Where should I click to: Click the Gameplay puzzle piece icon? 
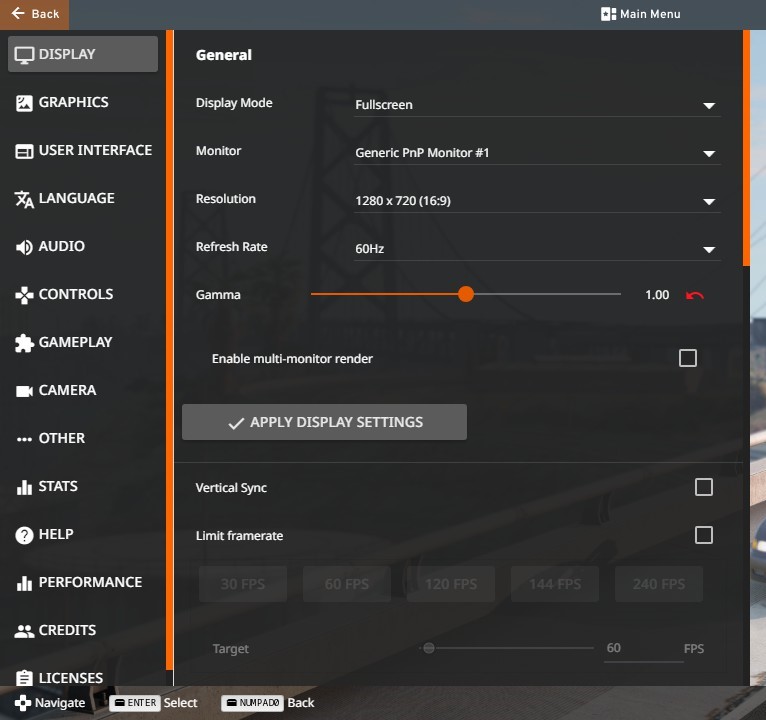(x=24, y=343)
